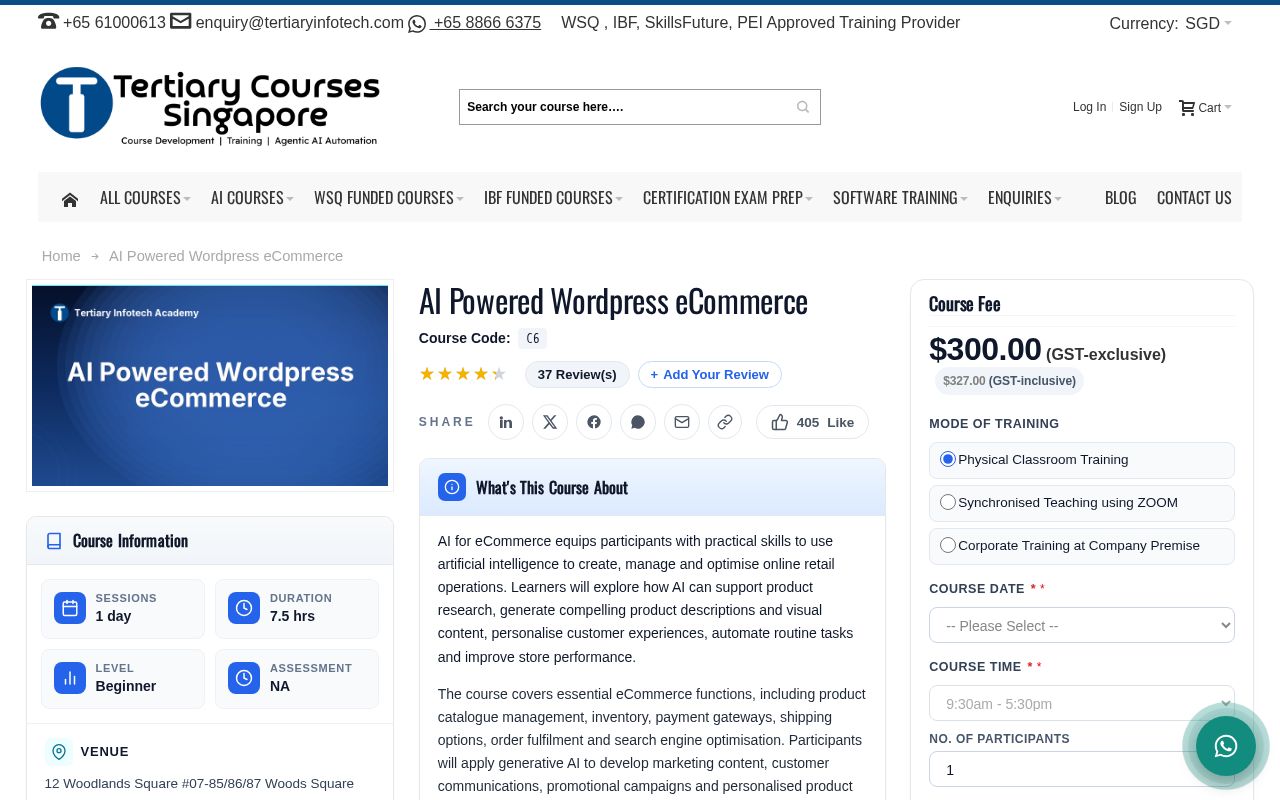Open the IBF Funded Courses menu

coord(553,198)
